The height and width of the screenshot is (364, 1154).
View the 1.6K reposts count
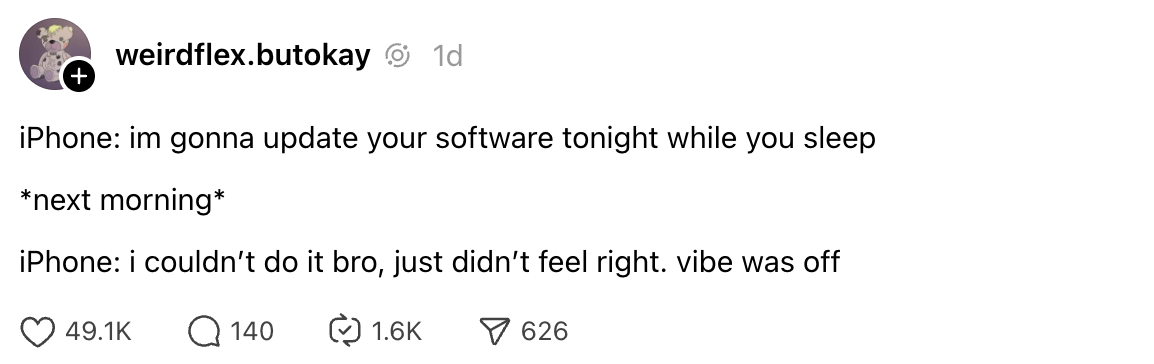(x=397, y=331)
